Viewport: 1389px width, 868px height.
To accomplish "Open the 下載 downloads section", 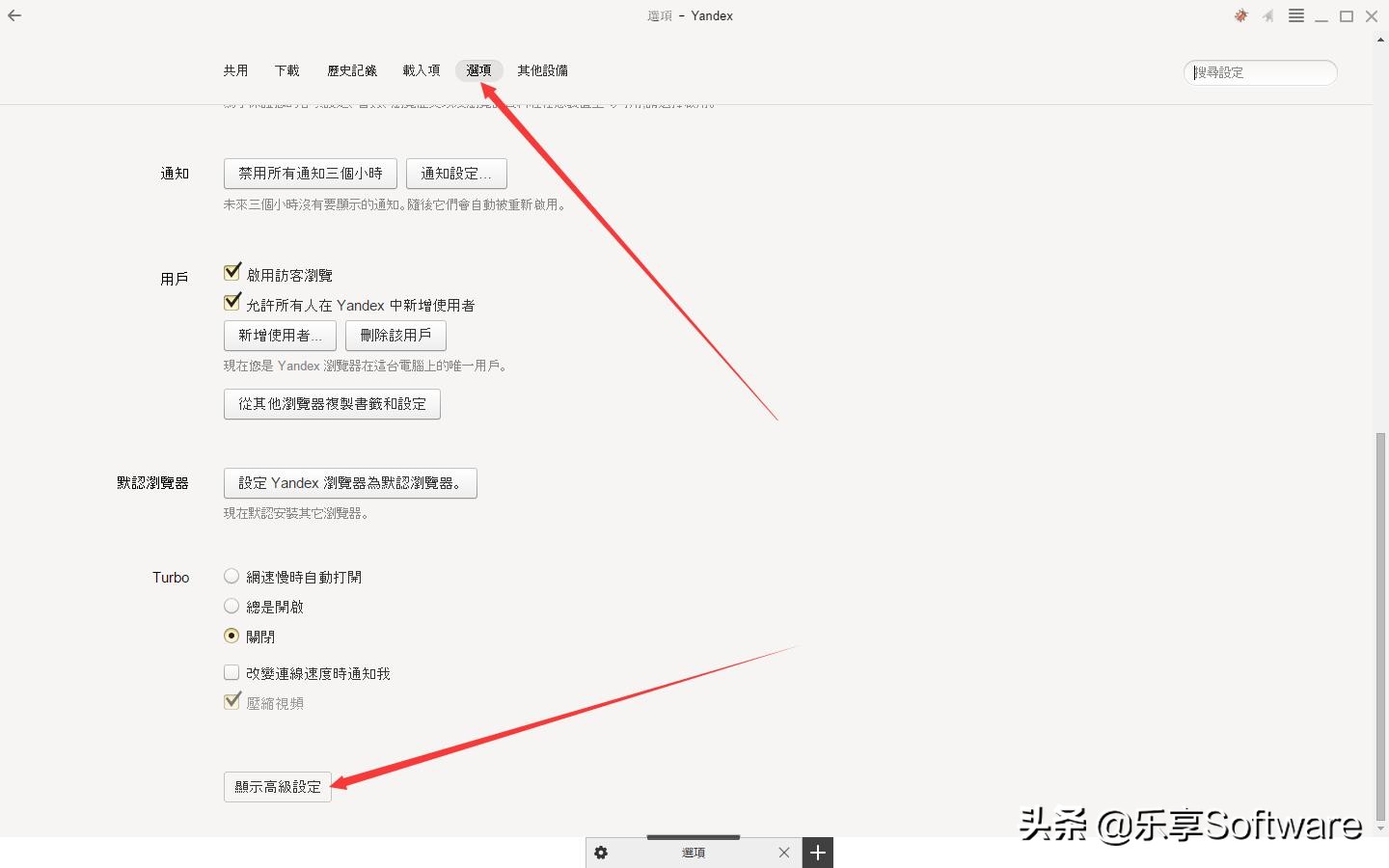I will point(286,70).
